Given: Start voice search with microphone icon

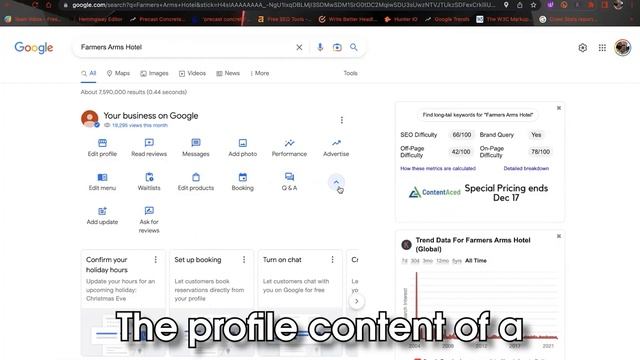Looking at the screenshot, I should coord(320,47).
